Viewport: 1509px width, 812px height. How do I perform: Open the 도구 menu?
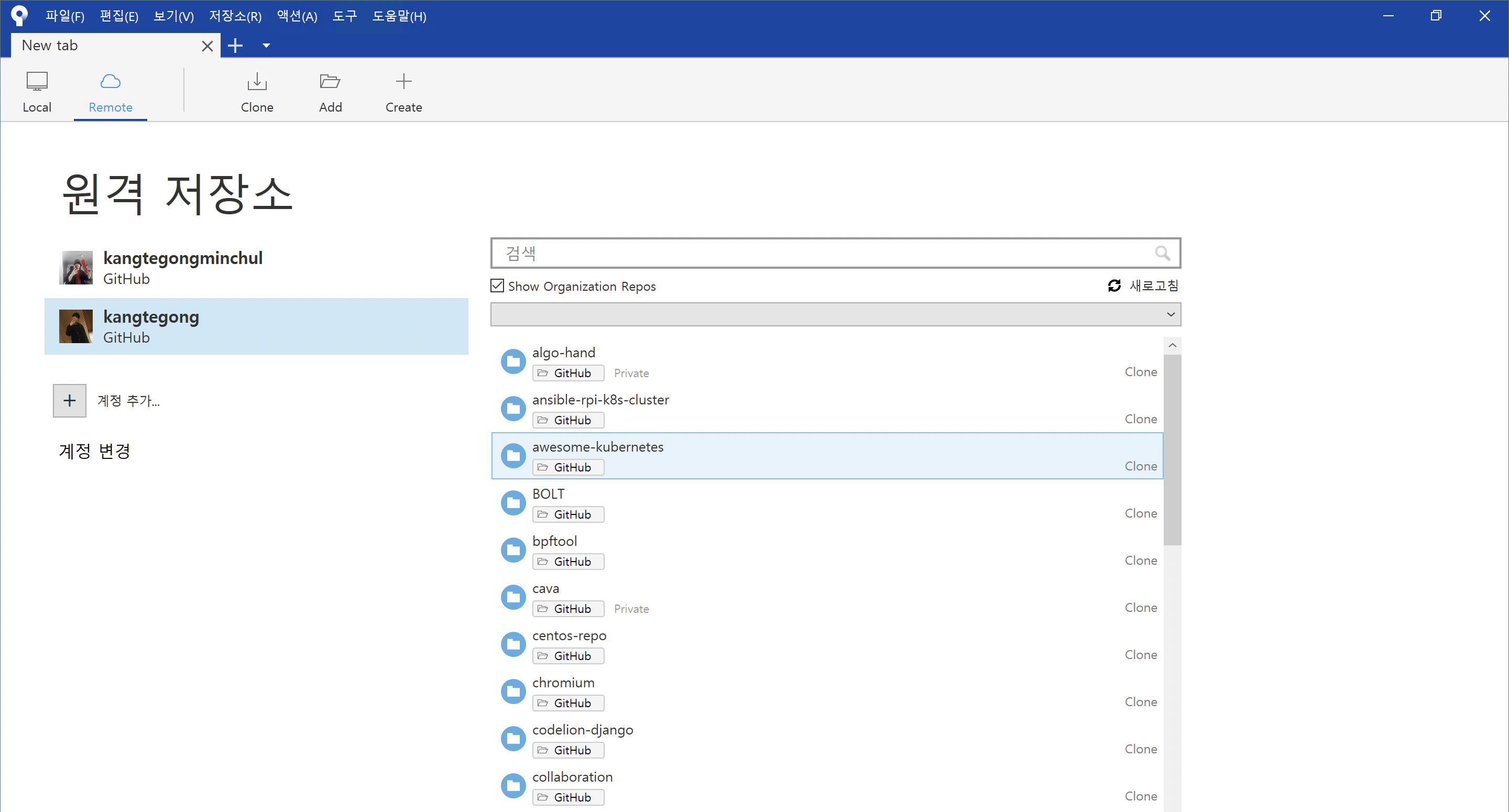pos(344,16)
